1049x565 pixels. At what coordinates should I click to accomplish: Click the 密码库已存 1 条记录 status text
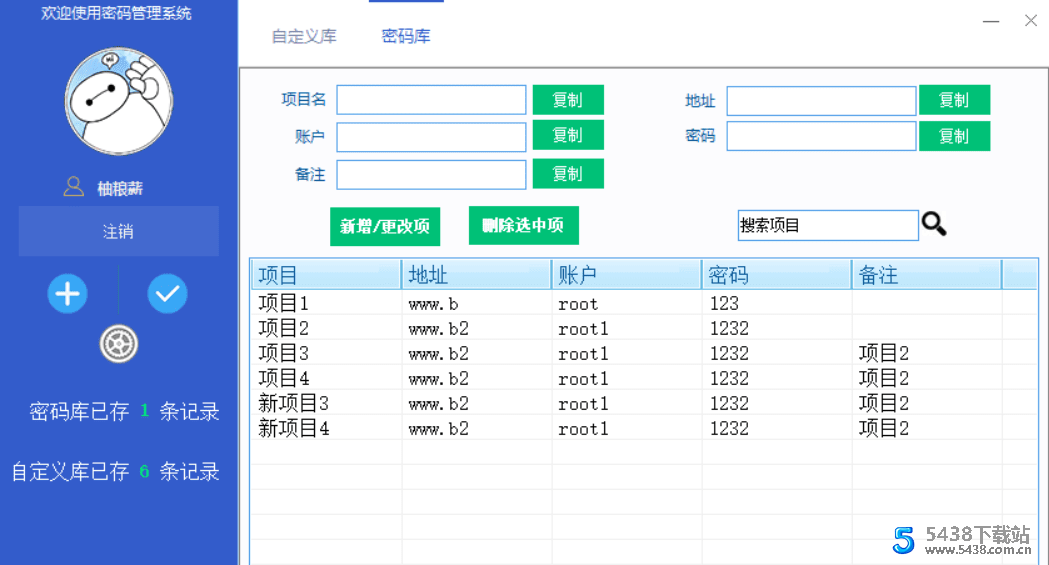[x=124, y=411]
